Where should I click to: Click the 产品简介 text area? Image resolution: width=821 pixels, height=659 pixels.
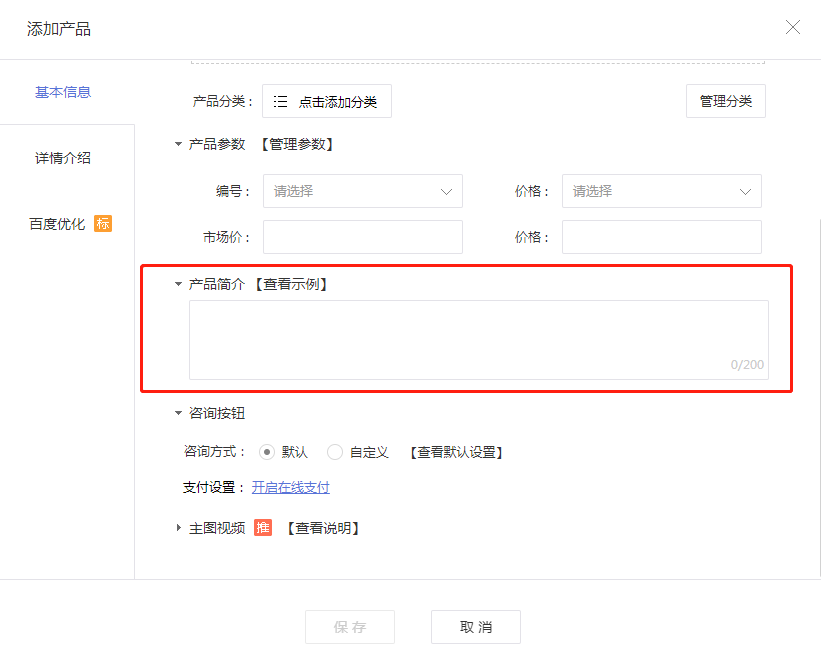coord(479,340)
